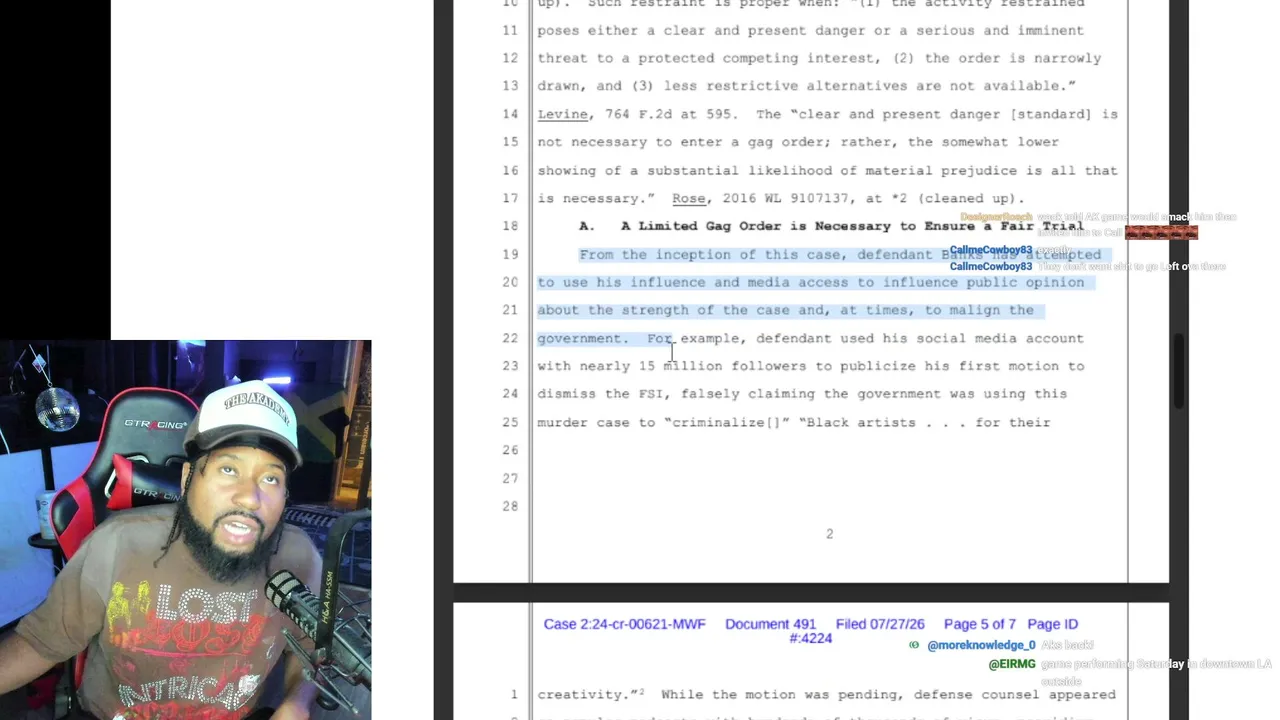Click line 'about the strength of the case'
Image resolution: width=1280 pixels, height=720 pixels.
pos(786,310)
